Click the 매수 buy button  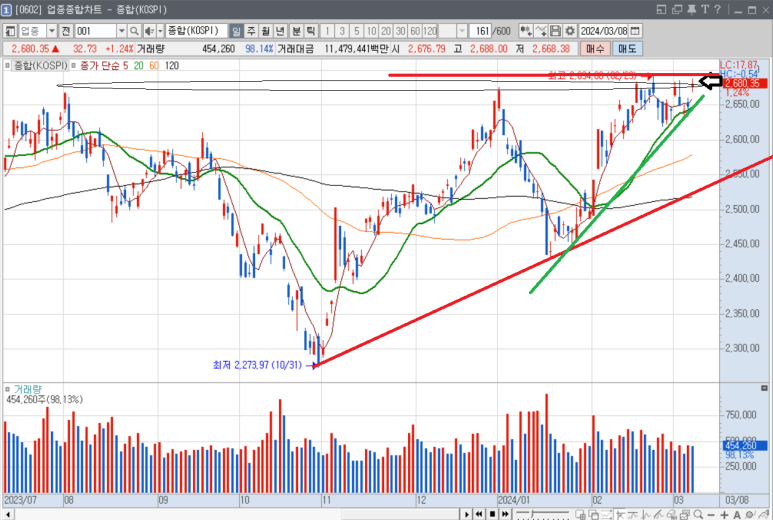(x=596, y=49)
